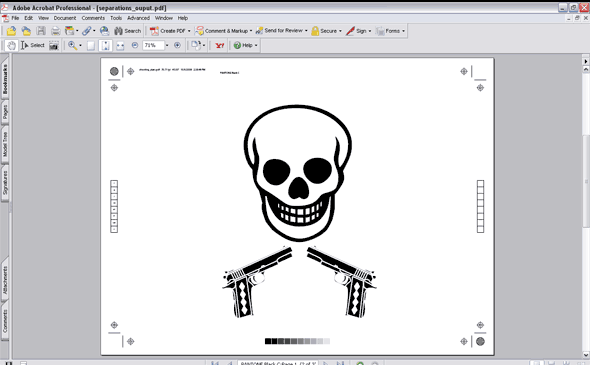Expand the Rotate View dropdown arrow
The width and height of the screenshot is (590, 365).
pyautogui.click(x=204, y=46)
